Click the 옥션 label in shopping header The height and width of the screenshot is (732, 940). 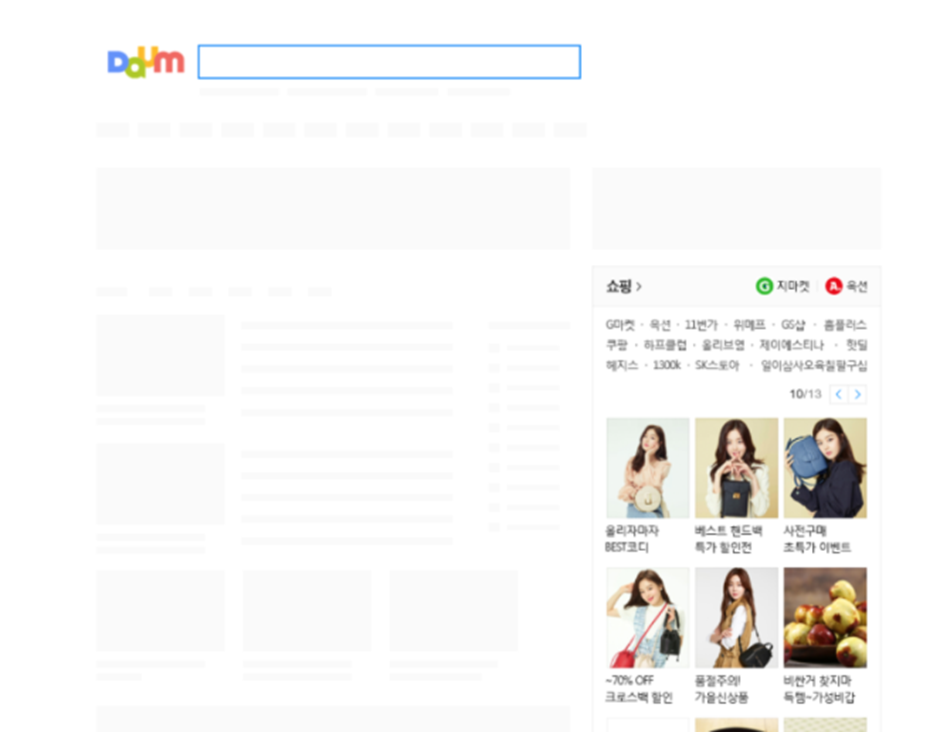click(857, 286)
